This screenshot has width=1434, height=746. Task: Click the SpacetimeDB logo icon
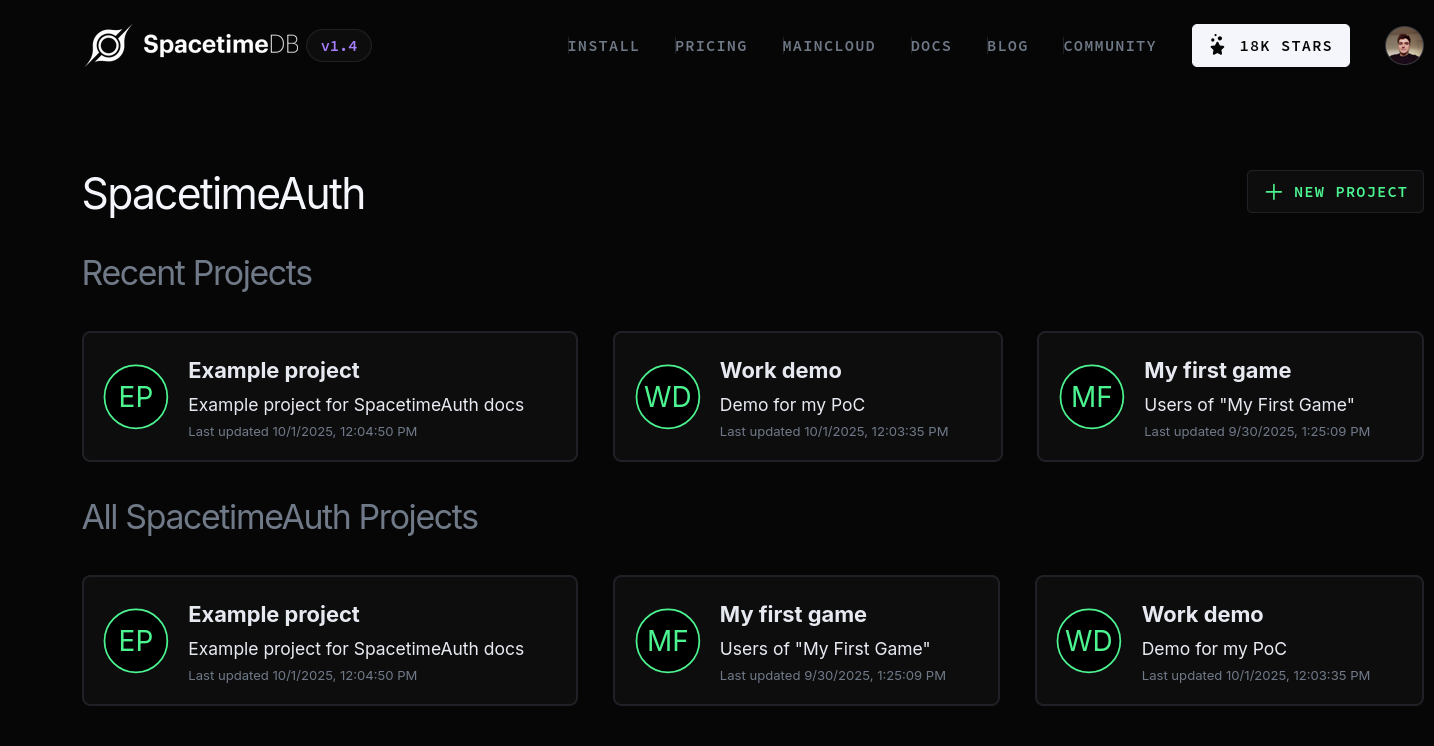pos(108,44)
